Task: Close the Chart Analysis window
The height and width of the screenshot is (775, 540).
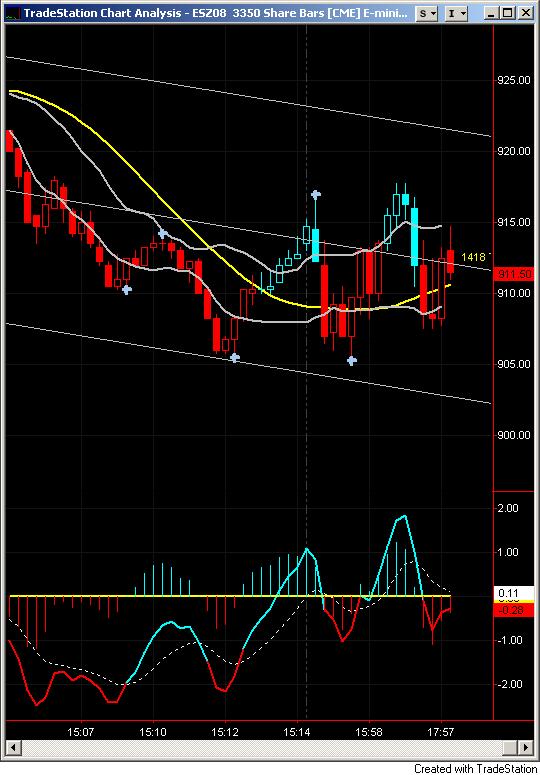Action: pyautogui.click(x=524, y=13)
